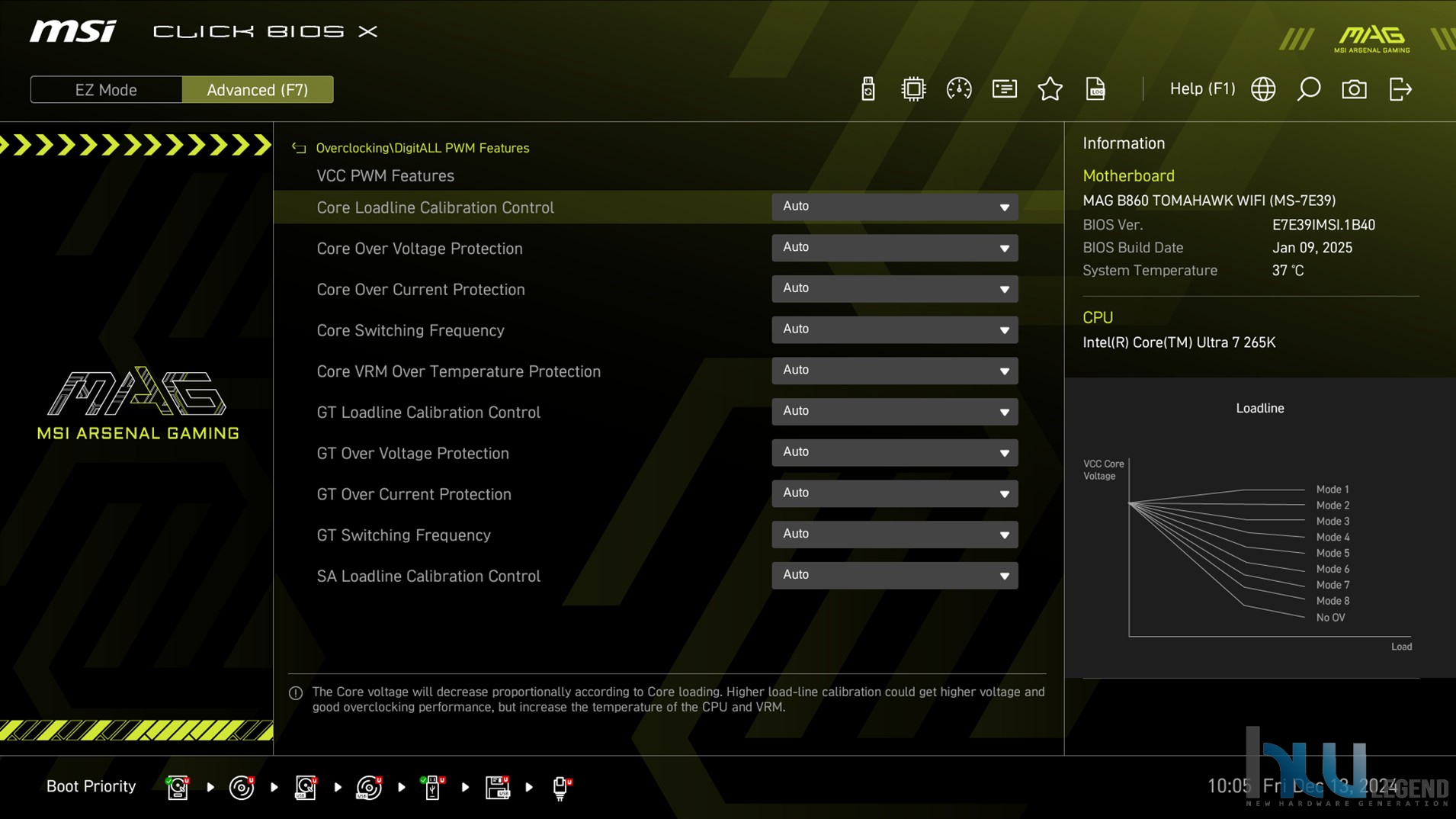Open the M-Flash USB update icon
Image resolution: width=1456 pixels, height=819 pixels.
(x=868, y=89)
